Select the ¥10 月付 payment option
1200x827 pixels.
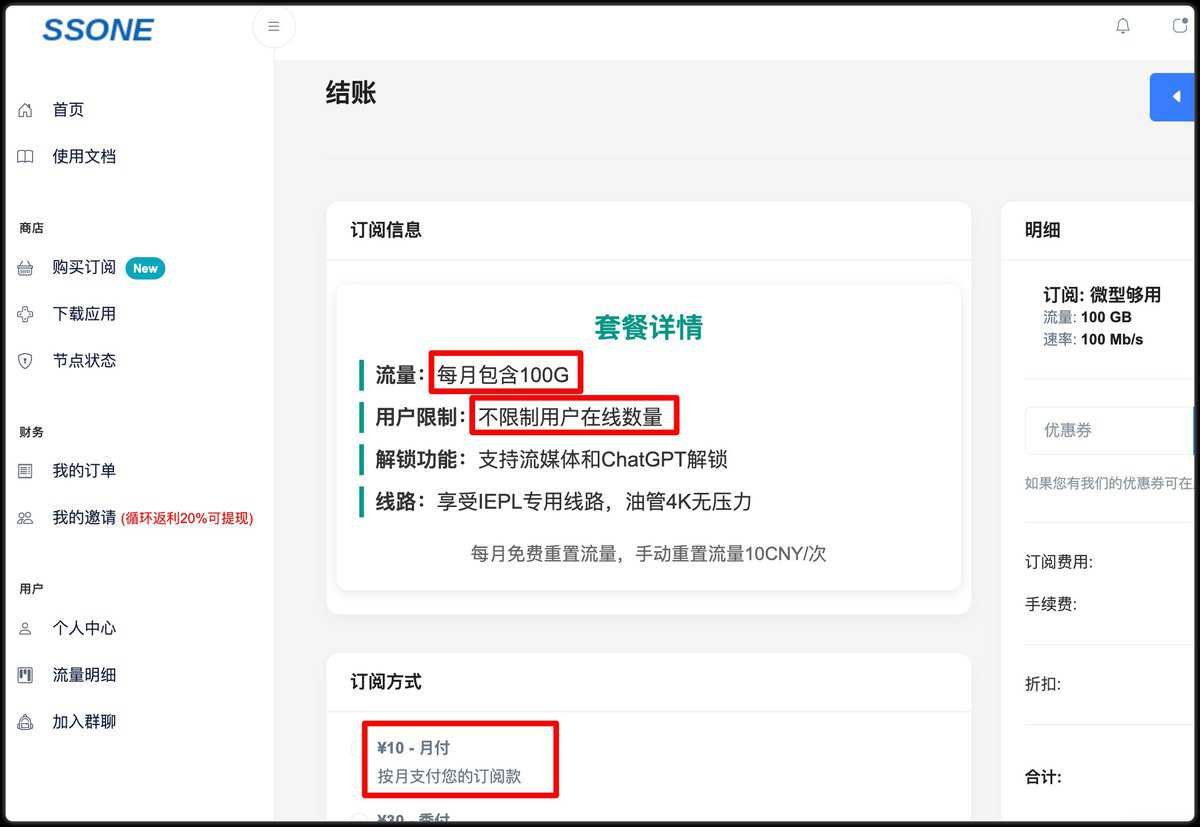pyautogui.click(x=460, y=758)
